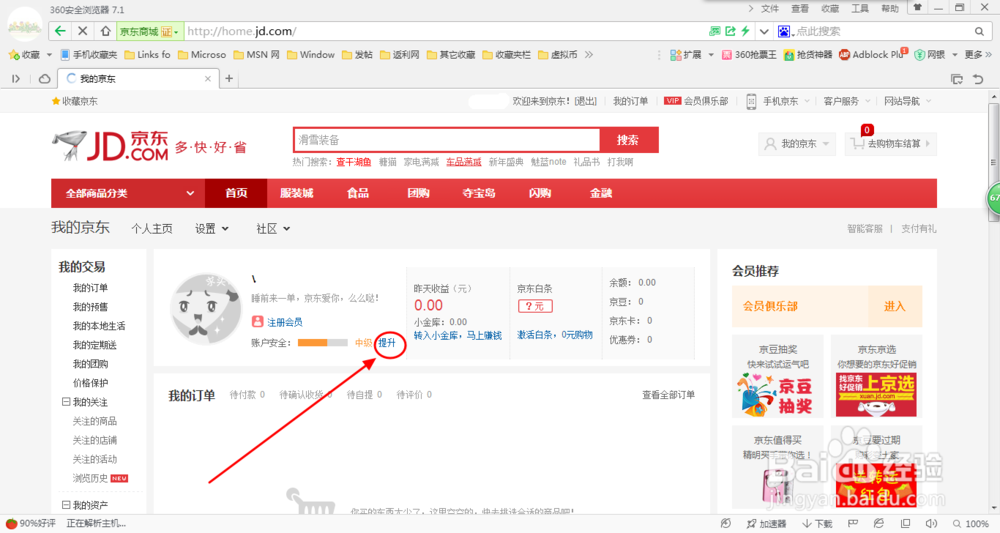1000x533 pixels.
Task: Click the browser back arrow button
Action: [x=60, y=31]
